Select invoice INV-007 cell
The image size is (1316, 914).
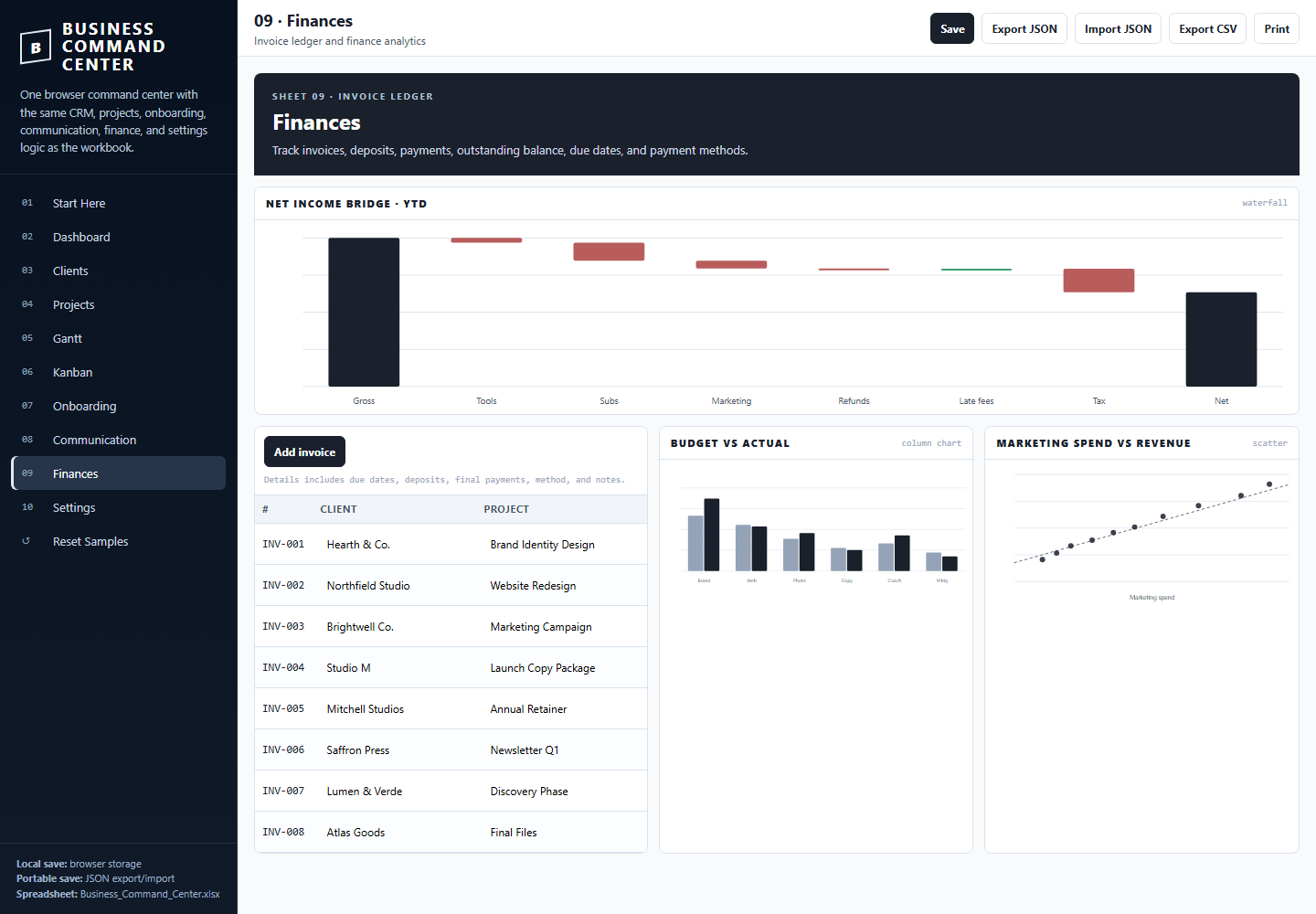coord(283,791)
